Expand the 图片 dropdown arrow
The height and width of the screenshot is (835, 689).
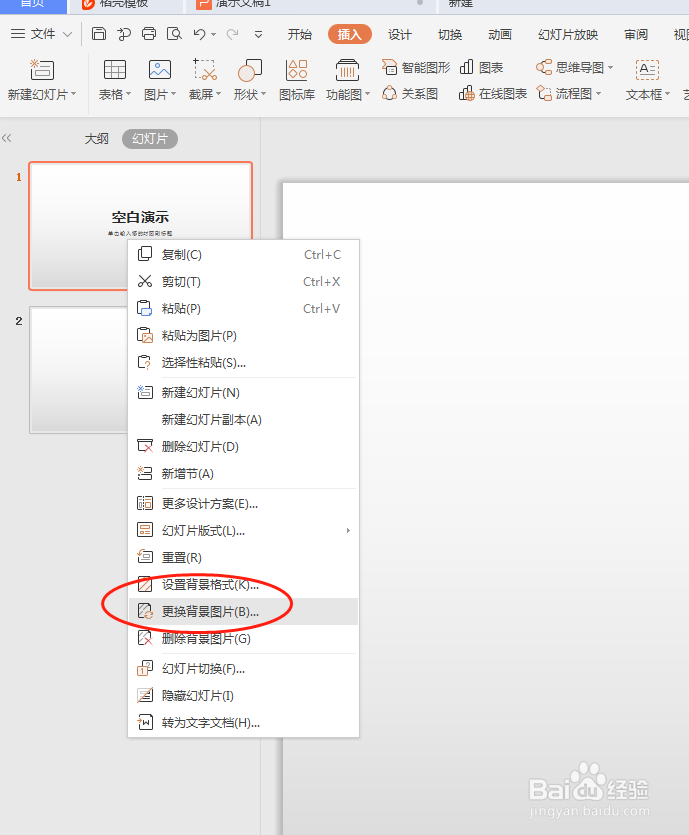[x=174, y=94]
